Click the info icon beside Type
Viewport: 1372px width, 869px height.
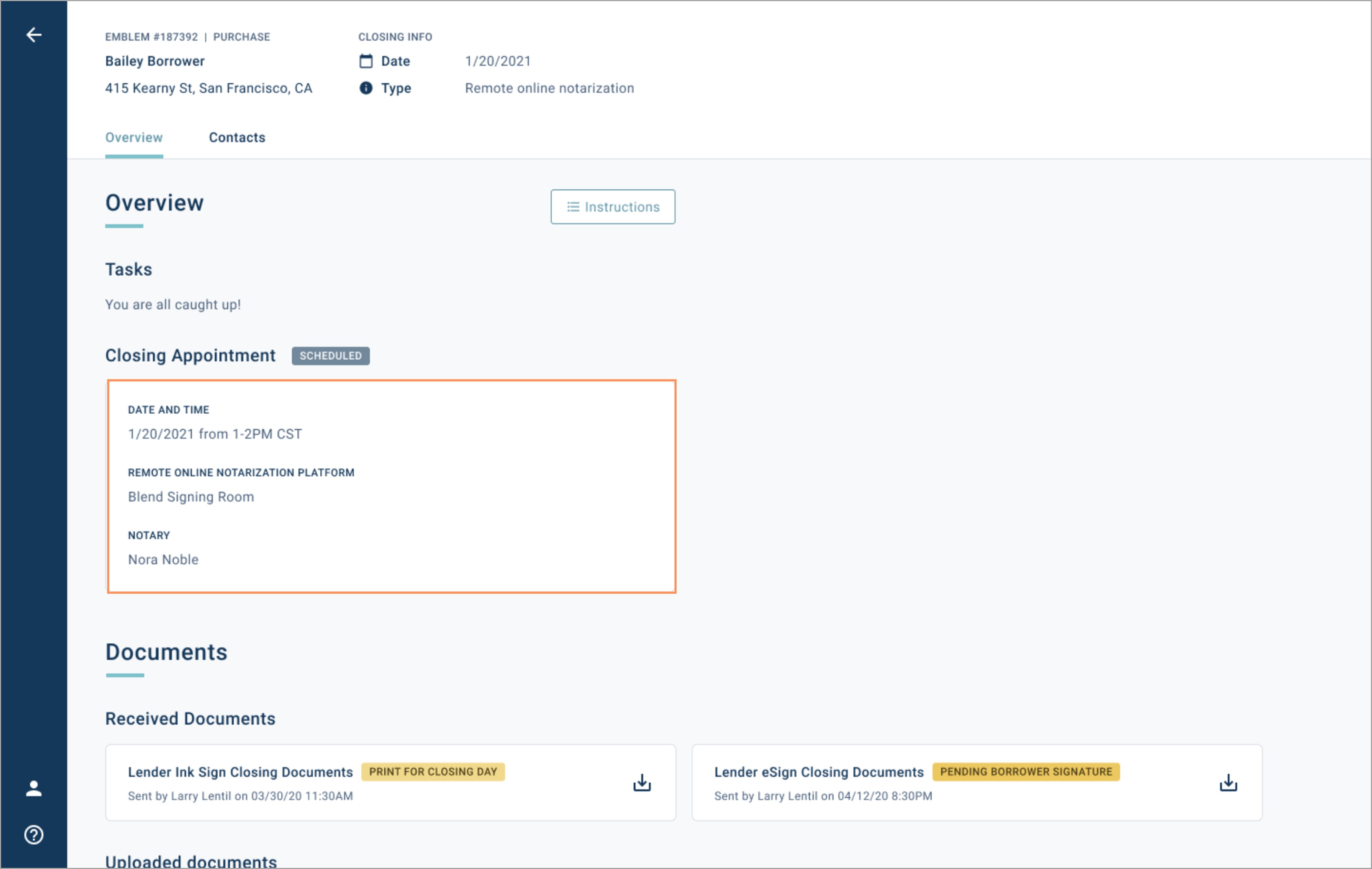(x=366, y=88)
